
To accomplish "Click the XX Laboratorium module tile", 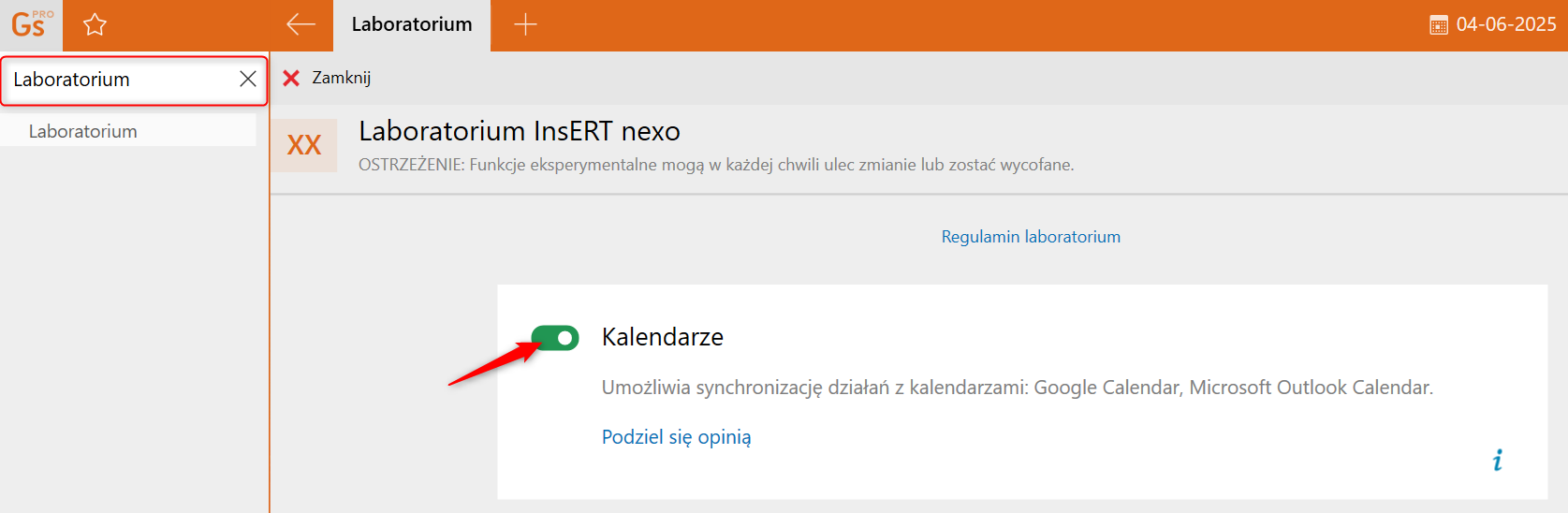I will [304, 145].
